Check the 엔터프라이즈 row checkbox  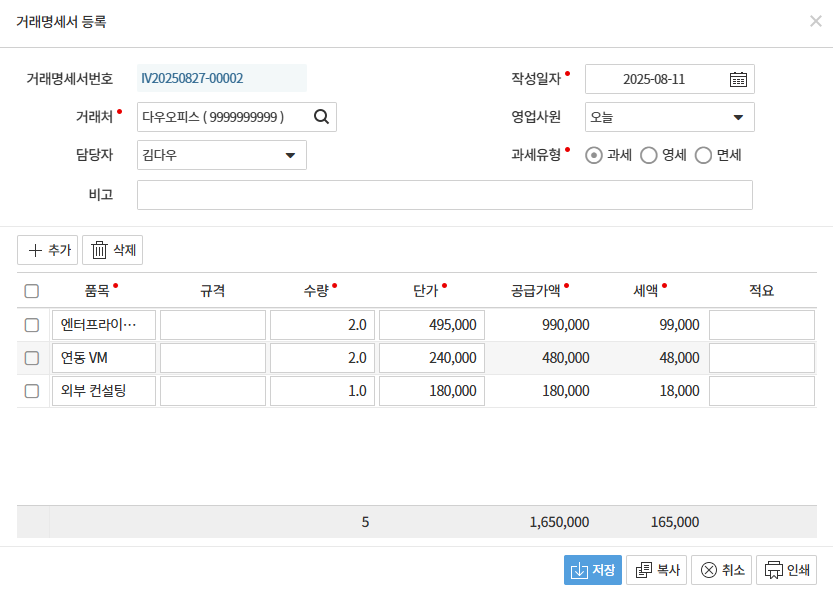pyautogui.click(x=32, y=325)
